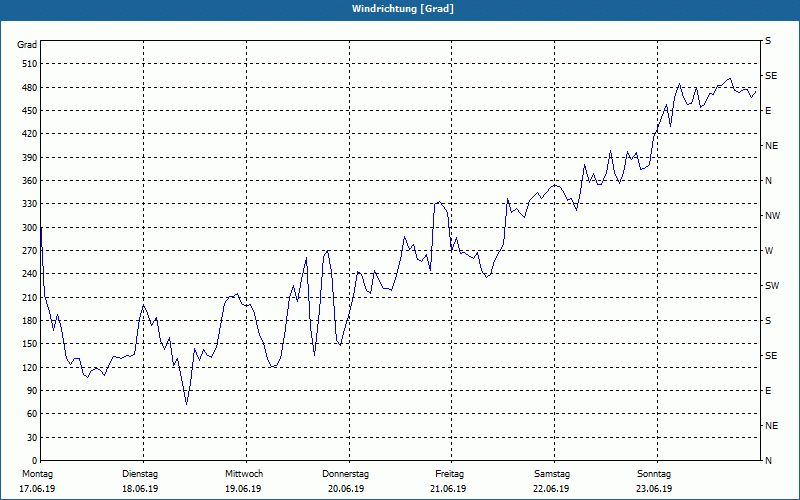Image resolution: width=800 pixels, height=500 pixels.
Task: Click the 'Freitag' day label
Action: click(449, 474)
